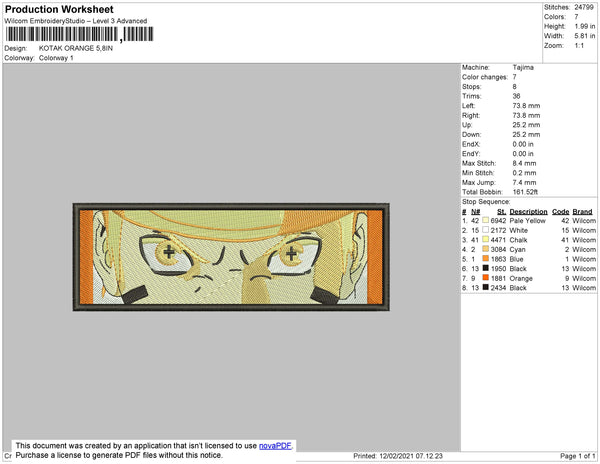
Task: Click the stitches count '24799'
Action: [x=584, y=7]
